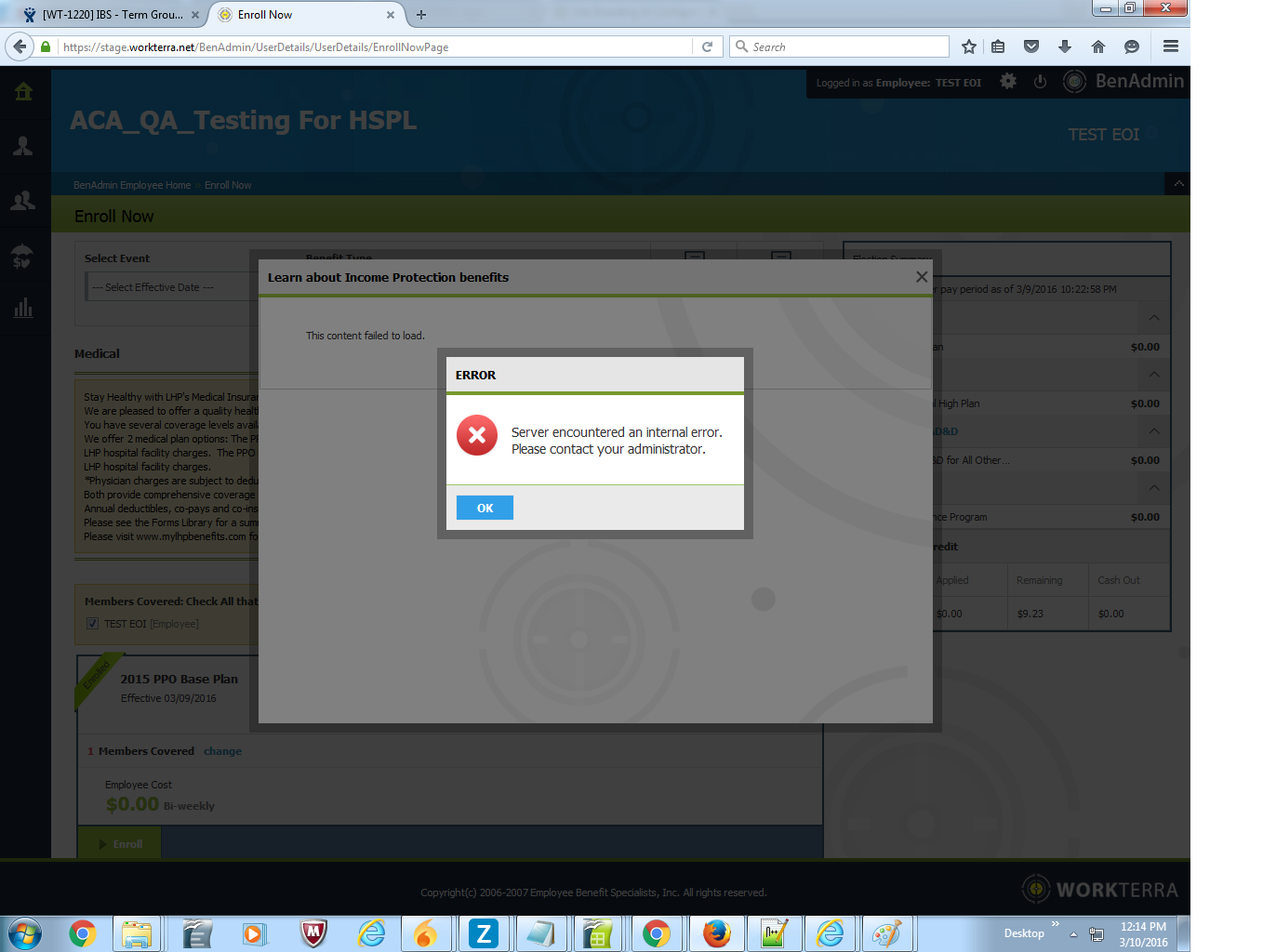
Task: Collapse the first Election Summary section chevron
Action: coord(1153,318)
